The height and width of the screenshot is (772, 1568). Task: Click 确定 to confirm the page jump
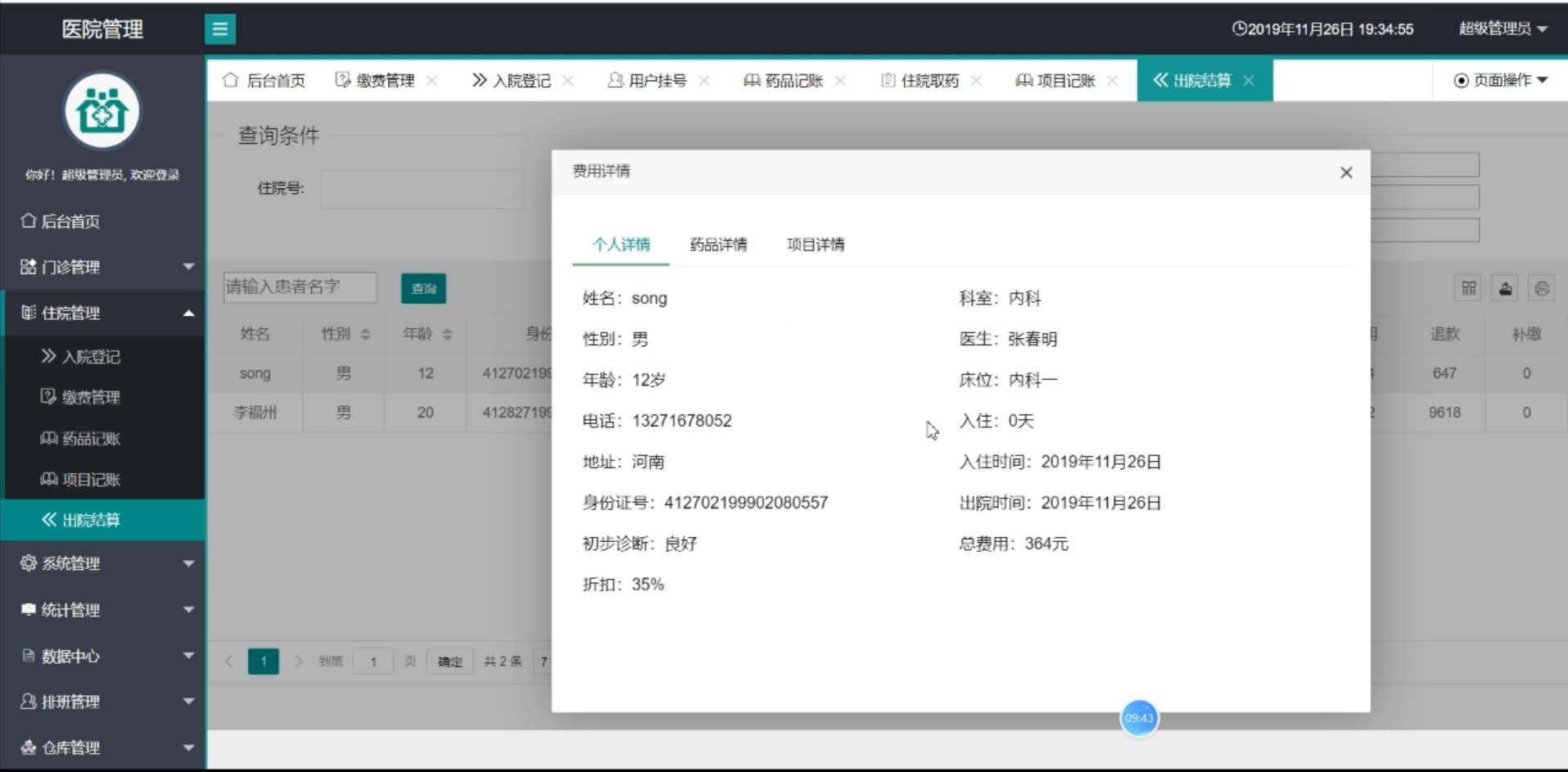(449, 661)
